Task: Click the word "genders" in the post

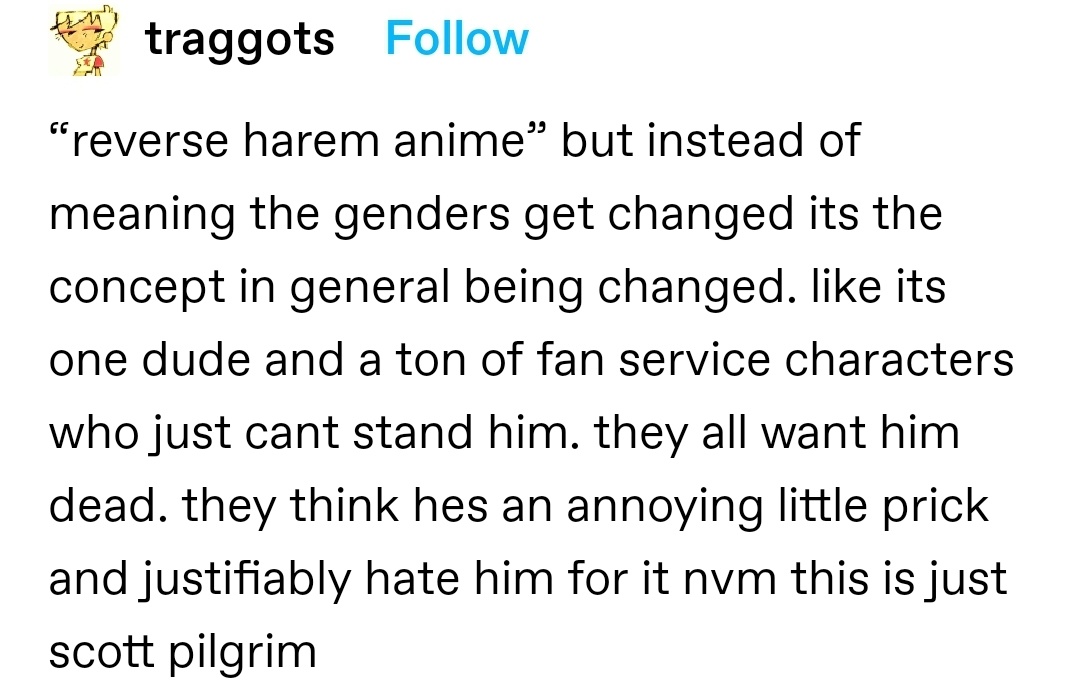Action: tap(422, 214)
